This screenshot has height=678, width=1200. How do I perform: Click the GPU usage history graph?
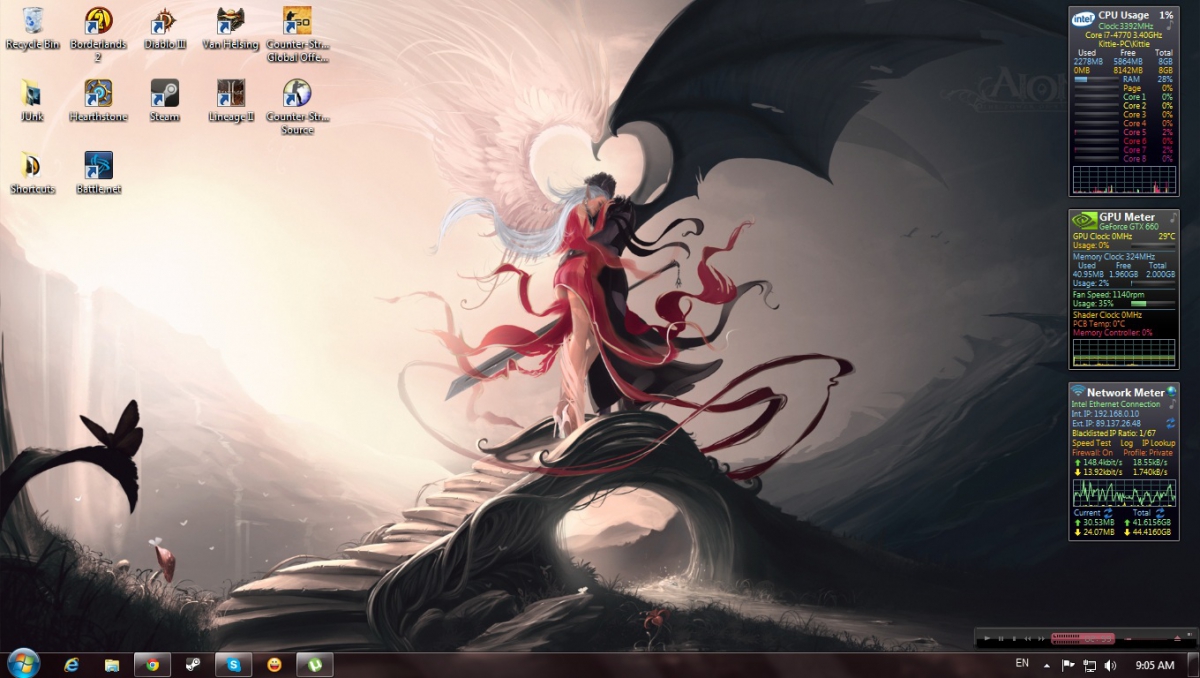point(1124,352)
